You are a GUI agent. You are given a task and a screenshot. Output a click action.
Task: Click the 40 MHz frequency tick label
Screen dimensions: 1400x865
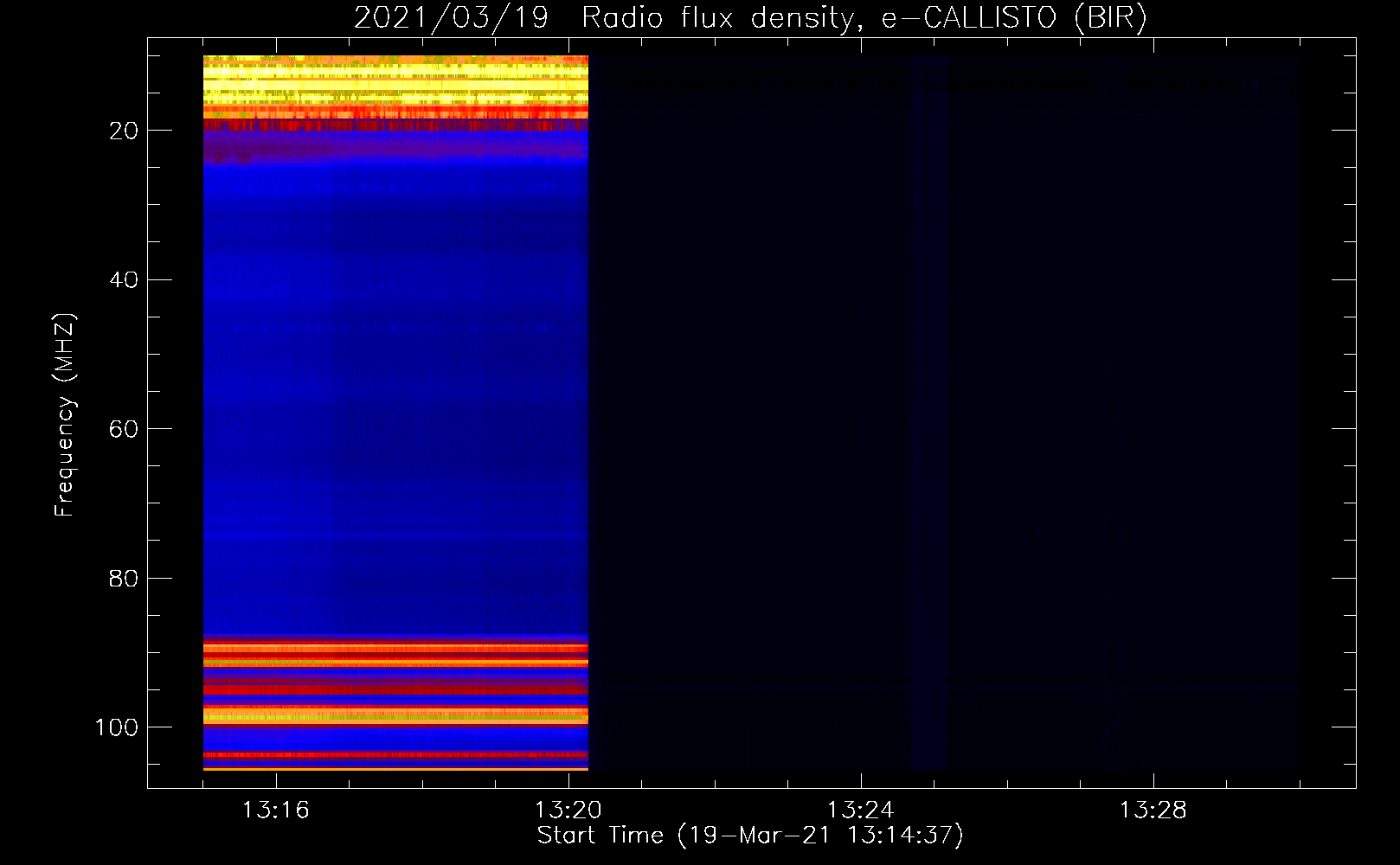click(124, 280)
